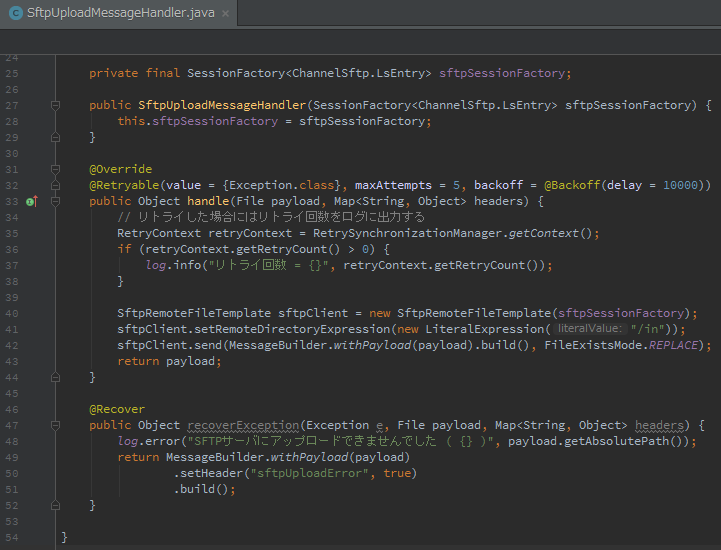
Task: Click line number 54 in gutter
Action: pyautogui.click(x=12, y=538)
